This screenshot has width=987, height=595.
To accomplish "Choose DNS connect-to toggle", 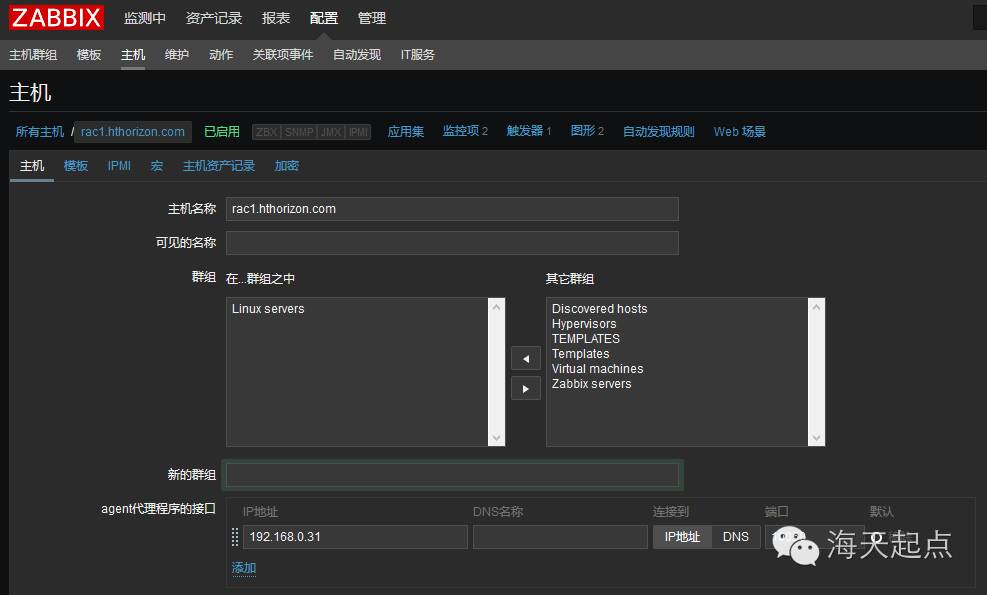I will (x=736, y=537).
